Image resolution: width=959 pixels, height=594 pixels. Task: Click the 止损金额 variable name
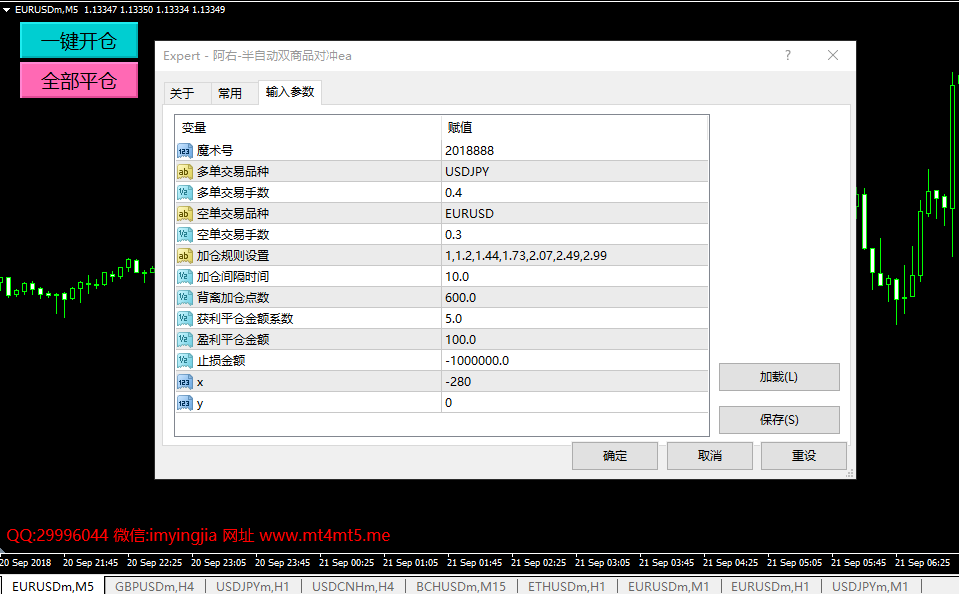tap(221, 361)
